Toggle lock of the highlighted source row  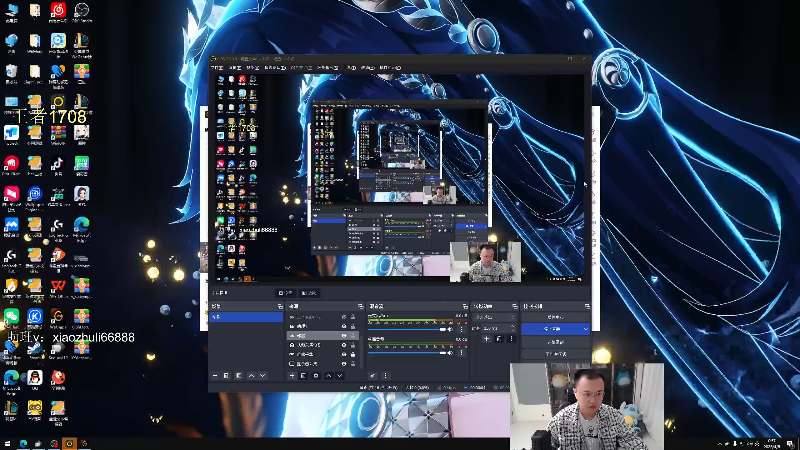(x=353, y=336)
